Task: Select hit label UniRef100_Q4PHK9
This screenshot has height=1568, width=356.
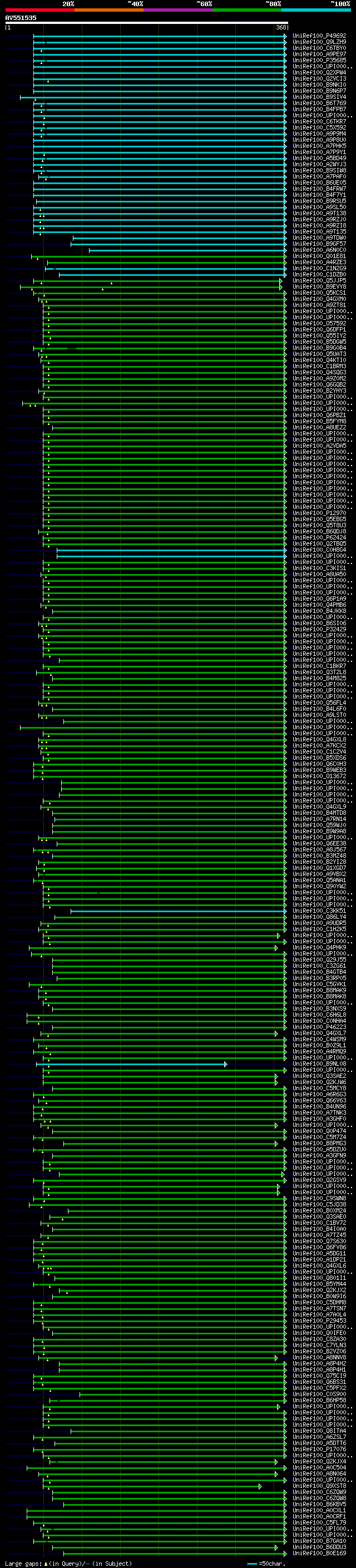Action: coord(319,948)
